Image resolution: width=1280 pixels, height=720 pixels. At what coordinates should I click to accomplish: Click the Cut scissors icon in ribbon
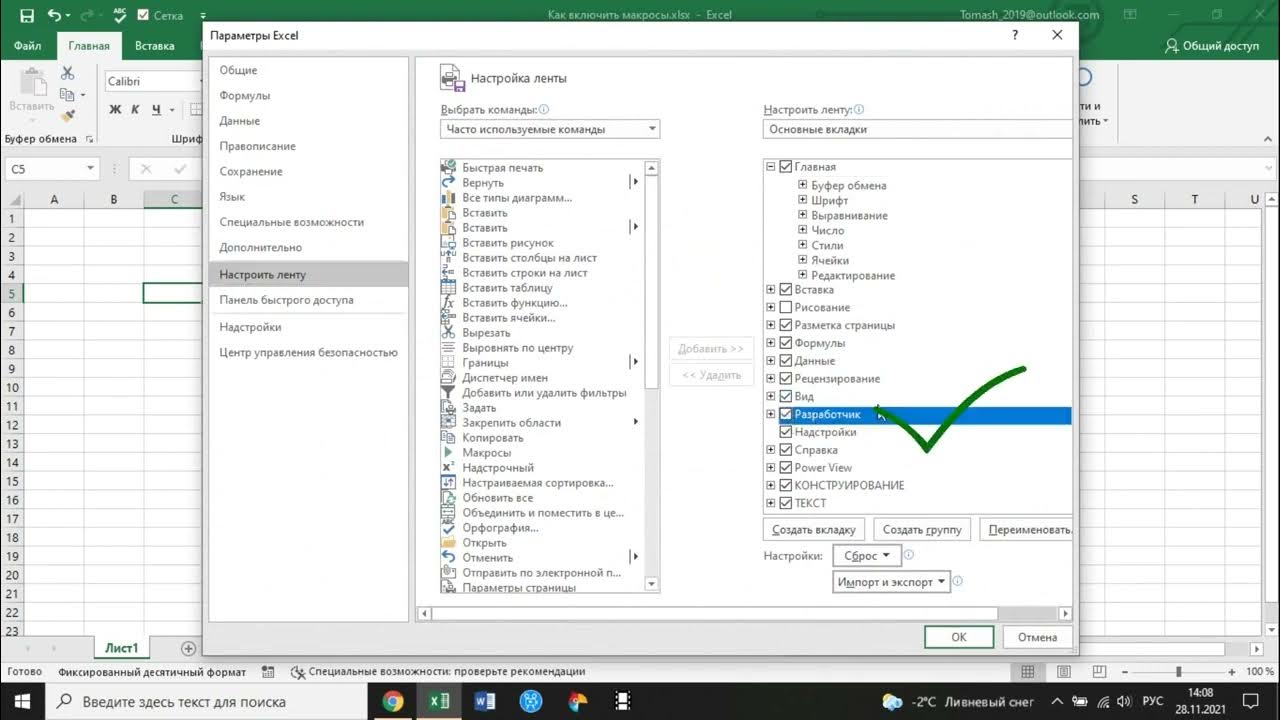click(x=67, y=73)
